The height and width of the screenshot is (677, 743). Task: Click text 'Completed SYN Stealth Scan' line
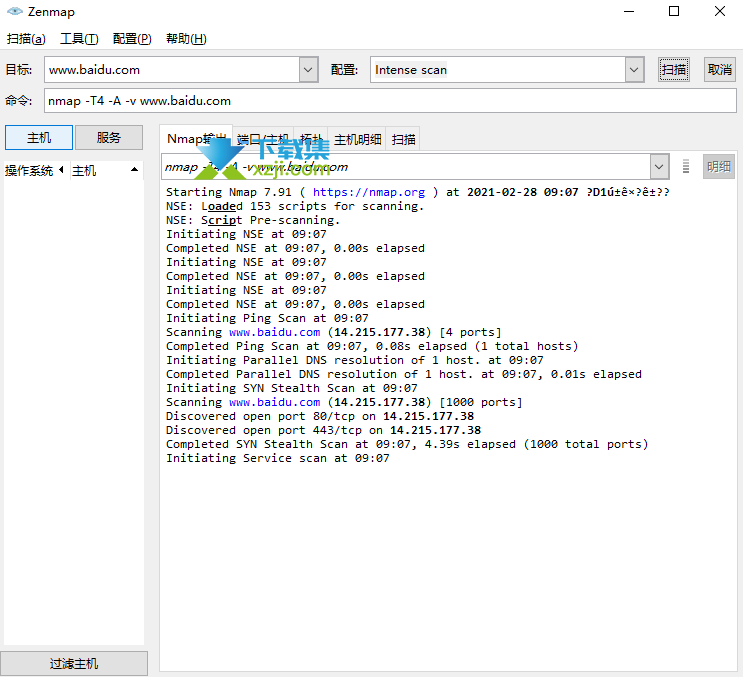point(407,444)
